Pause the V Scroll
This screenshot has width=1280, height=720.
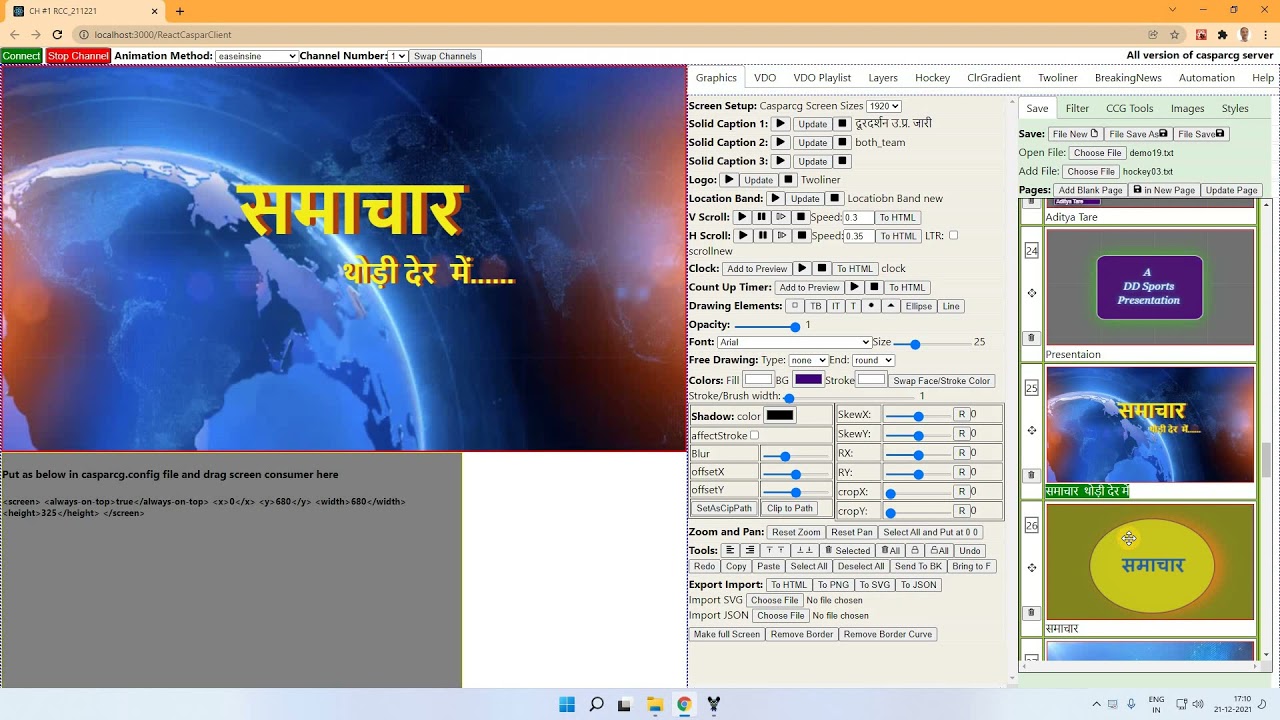coord(761,217)
